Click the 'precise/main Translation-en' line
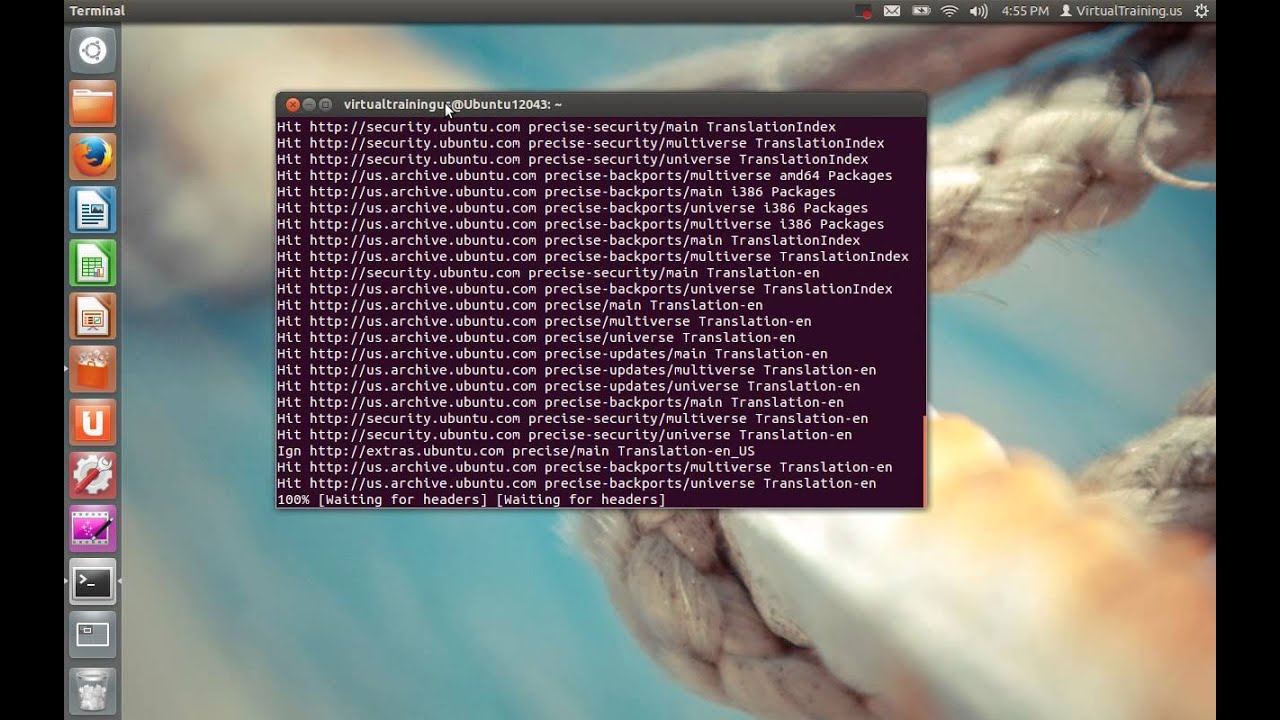 point(520,305)
